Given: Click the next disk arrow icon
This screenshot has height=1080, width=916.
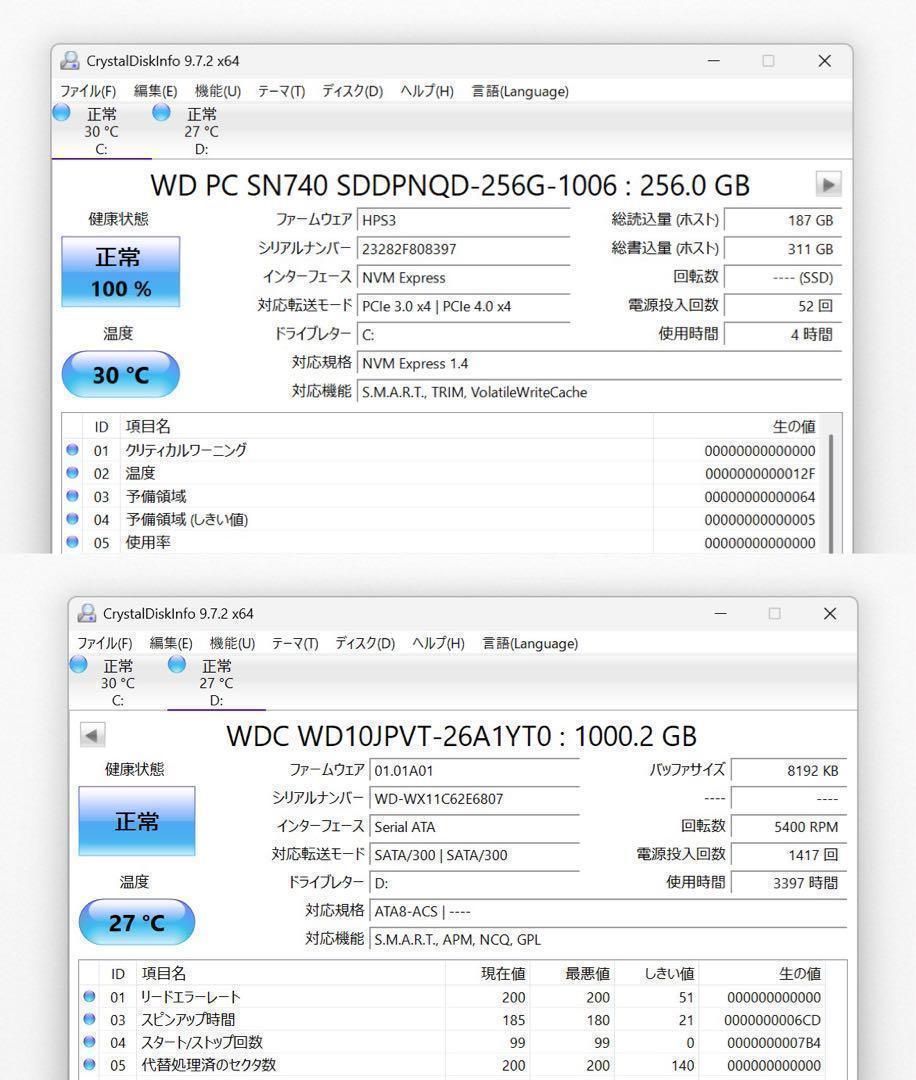Looking at the screenshot, I should coord(829,185).
